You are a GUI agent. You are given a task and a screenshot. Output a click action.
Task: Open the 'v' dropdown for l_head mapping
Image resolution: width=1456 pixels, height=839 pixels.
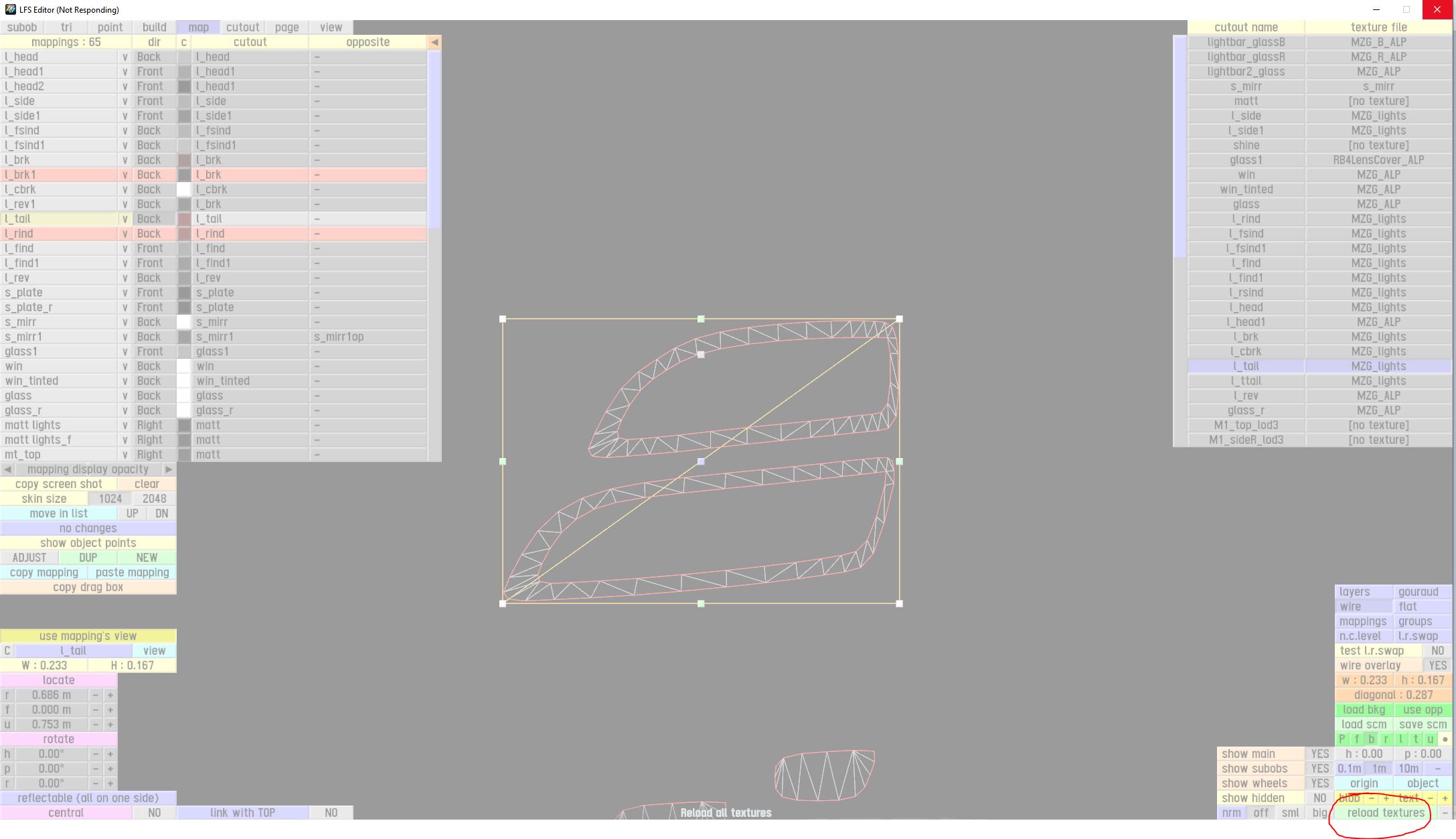coord(125,57)
